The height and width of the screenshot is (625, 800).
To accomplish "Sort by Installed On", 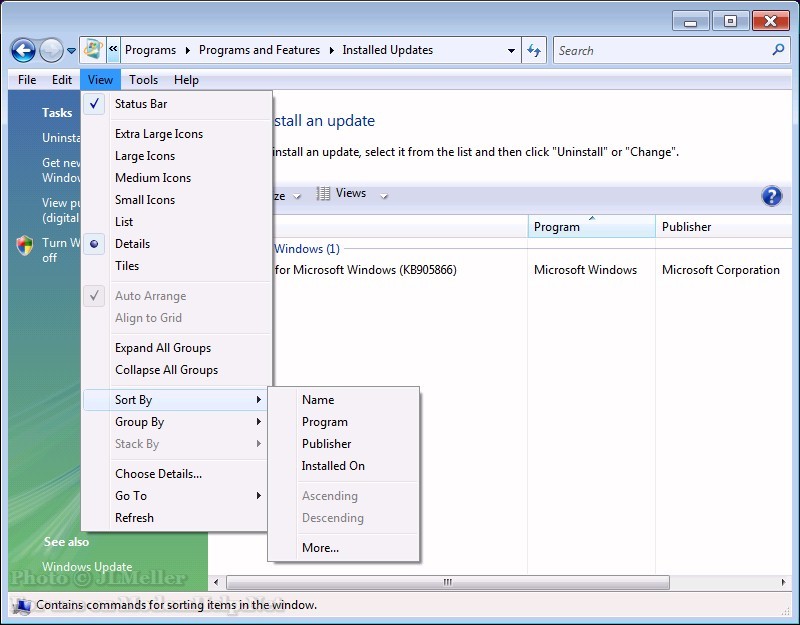I will pyautogui.click(x=333, y=466).
